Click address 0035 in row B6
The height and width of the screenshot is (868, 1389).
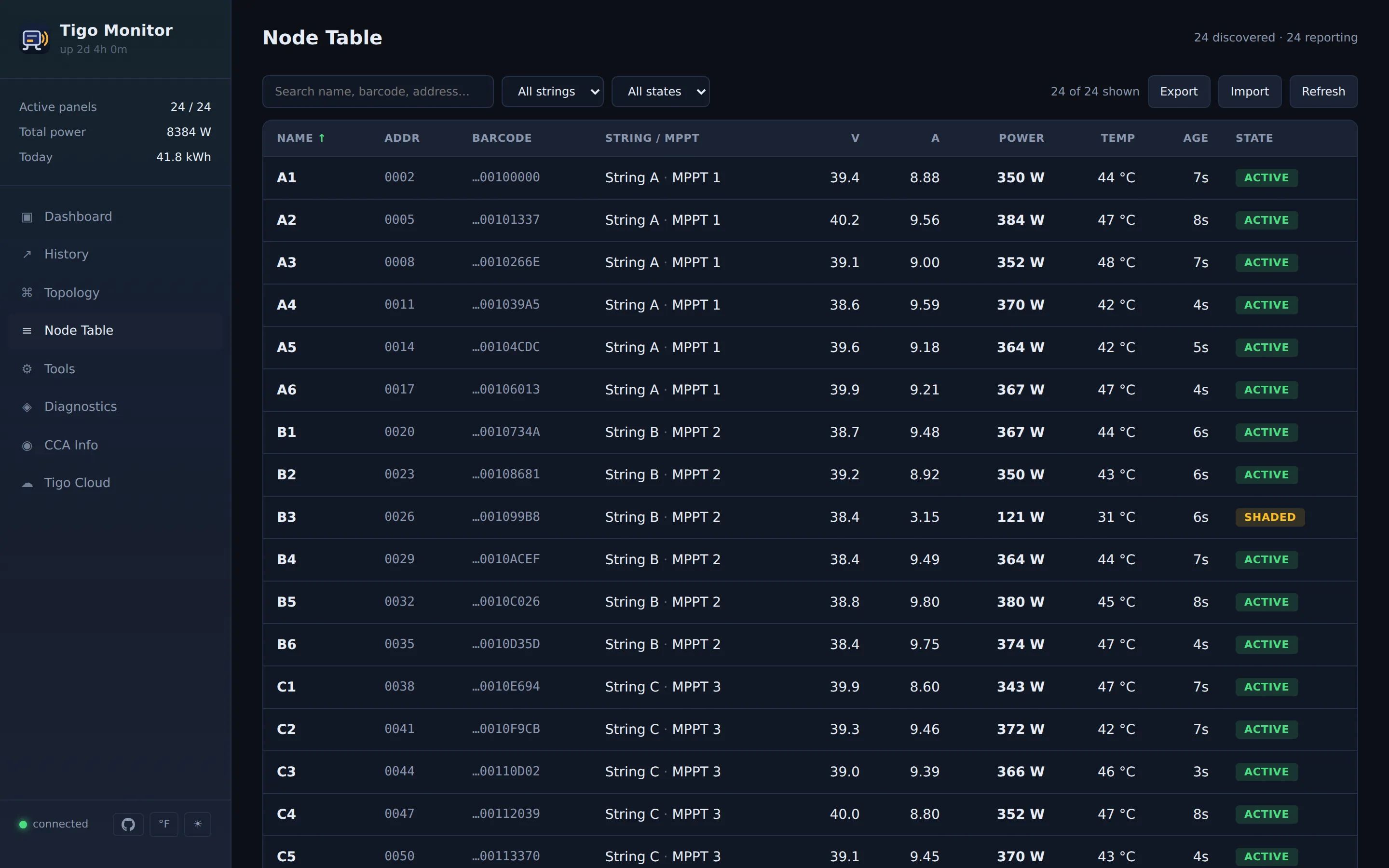399,645
